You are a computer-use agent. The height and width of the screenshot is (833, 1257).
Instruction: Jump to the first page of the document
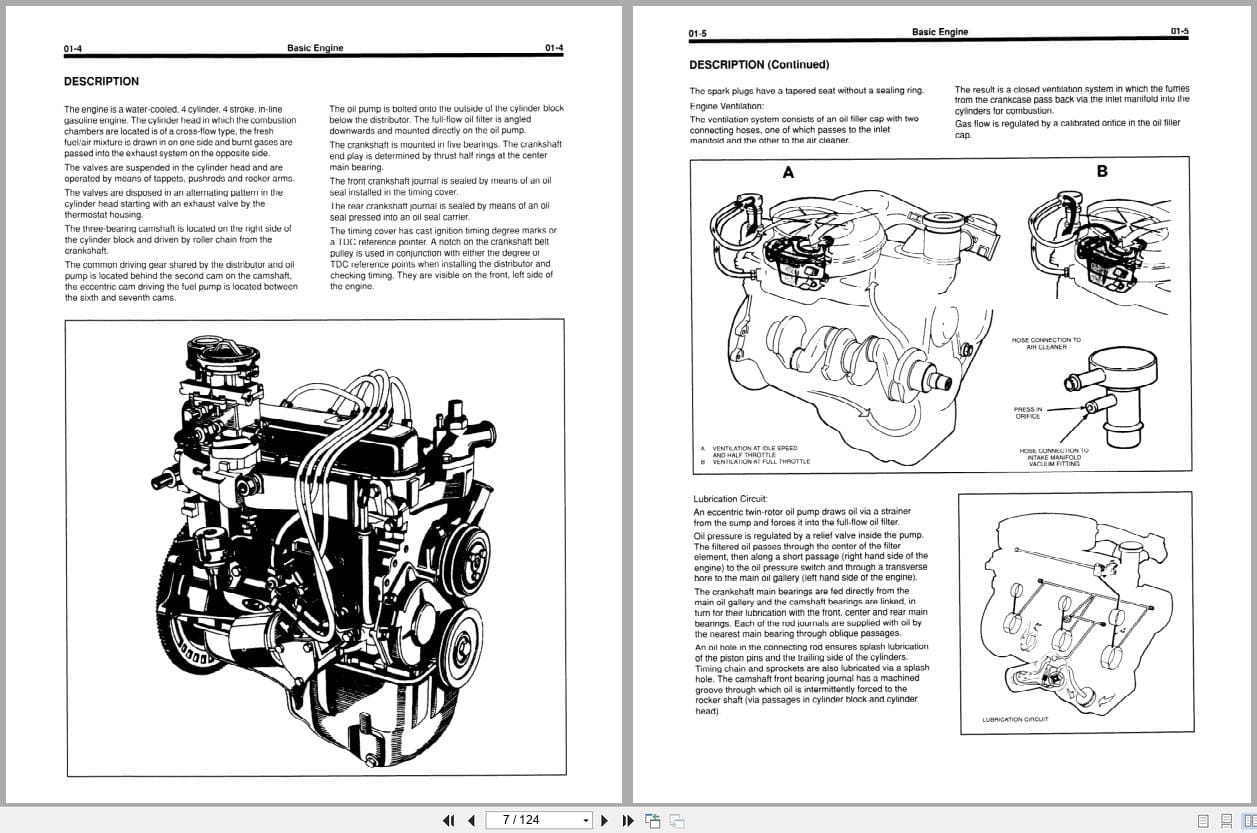point(449,820)
